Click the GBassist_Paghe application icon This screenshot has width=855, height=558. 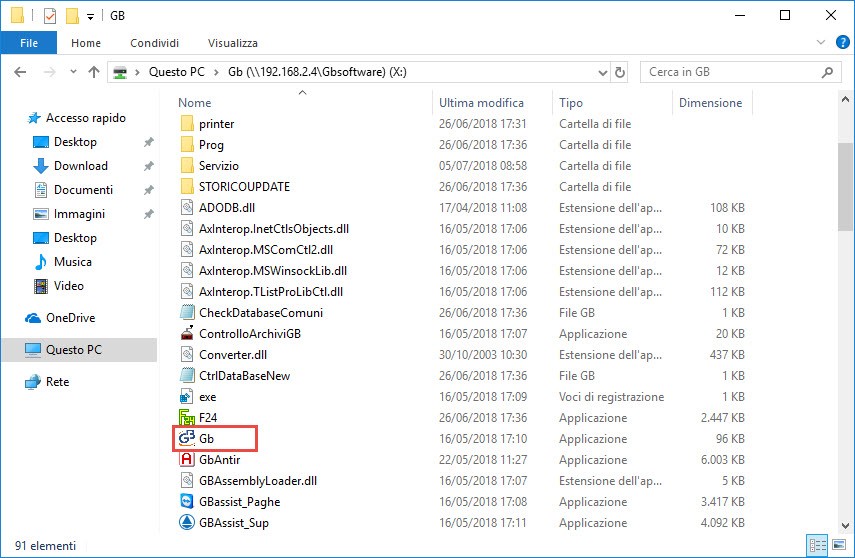click(187, 501)
